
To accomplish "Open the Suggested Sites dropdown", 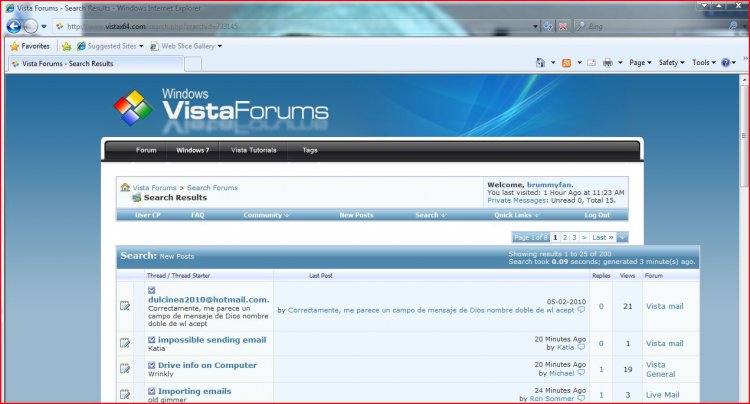I will coord(110,46).
